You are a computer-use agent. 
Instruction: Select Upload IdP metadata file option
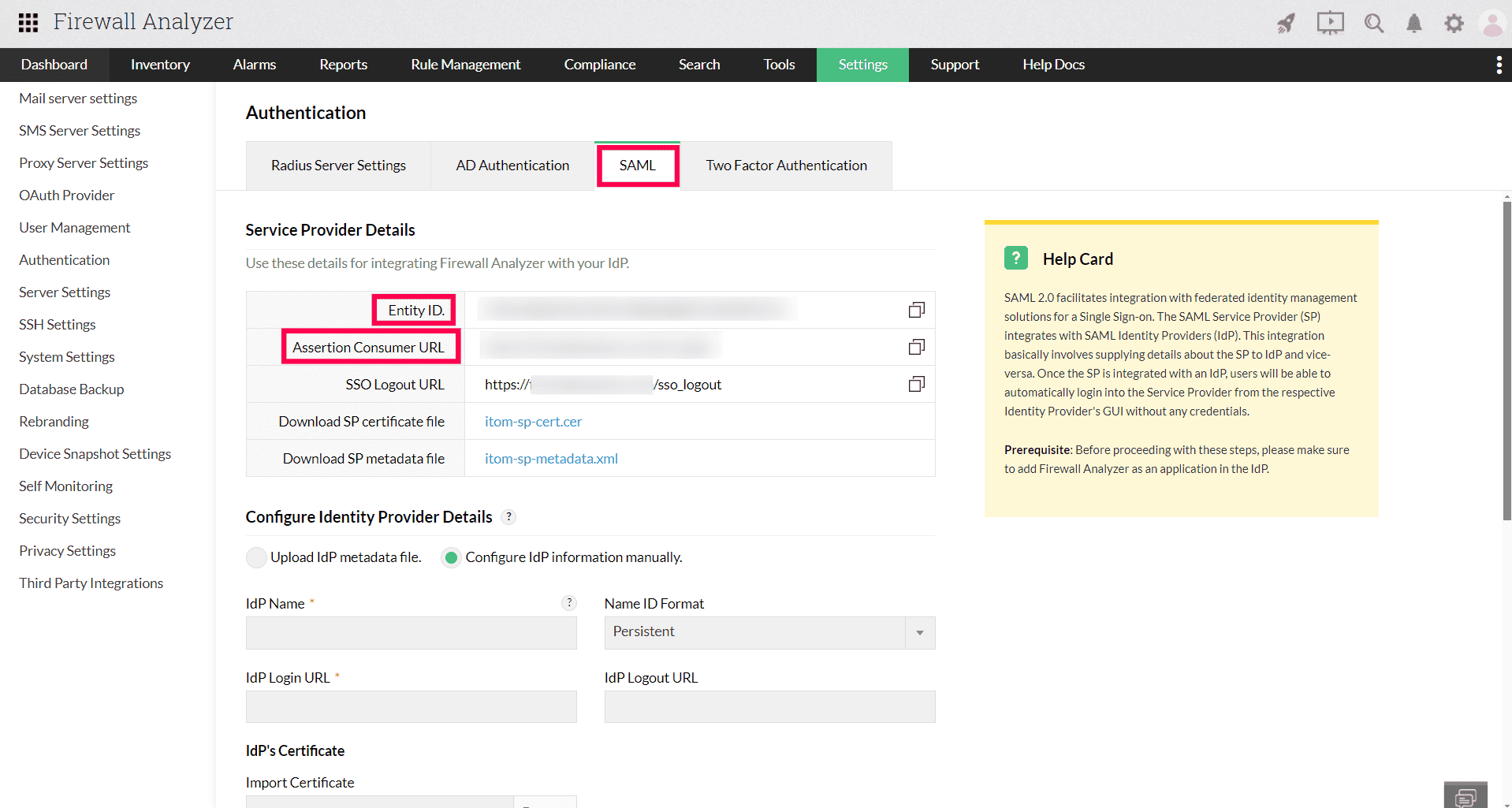pos(256,557)
